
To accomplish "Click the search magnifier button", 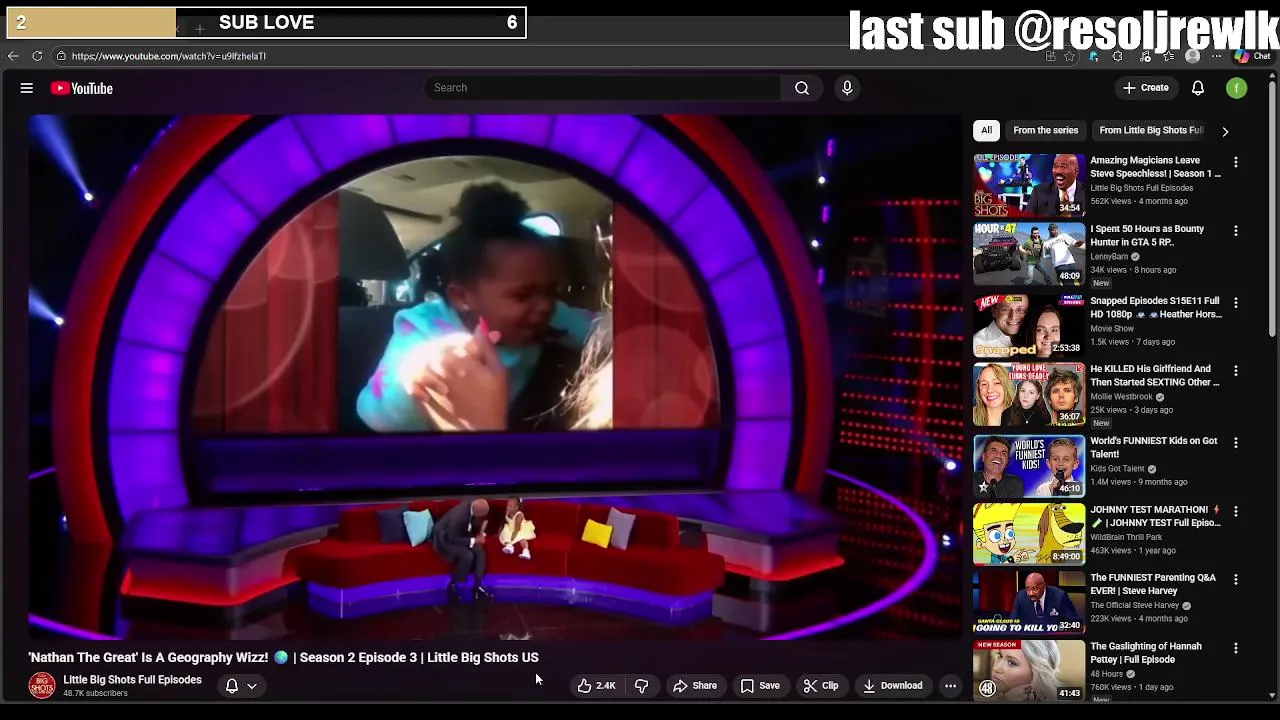I will pos(802,88).
